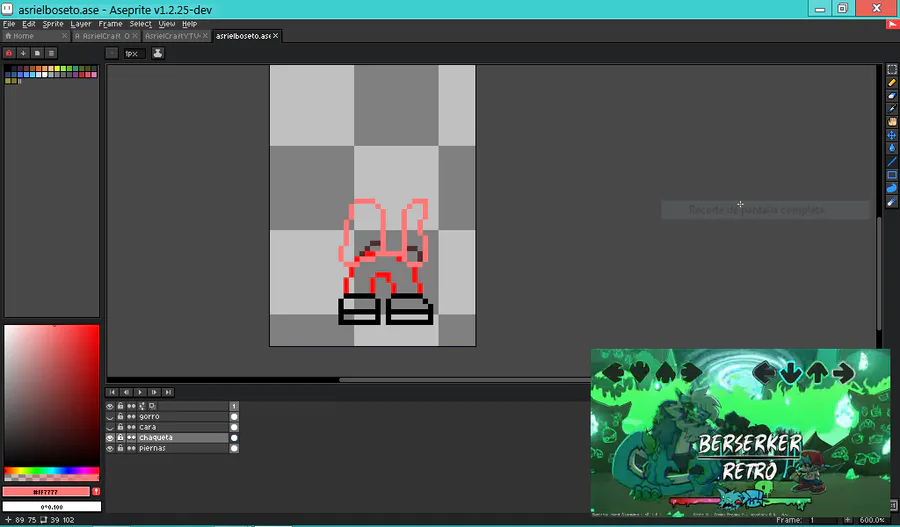Hide the piernas layer
The image size is (900, 527).
[110, 448]
